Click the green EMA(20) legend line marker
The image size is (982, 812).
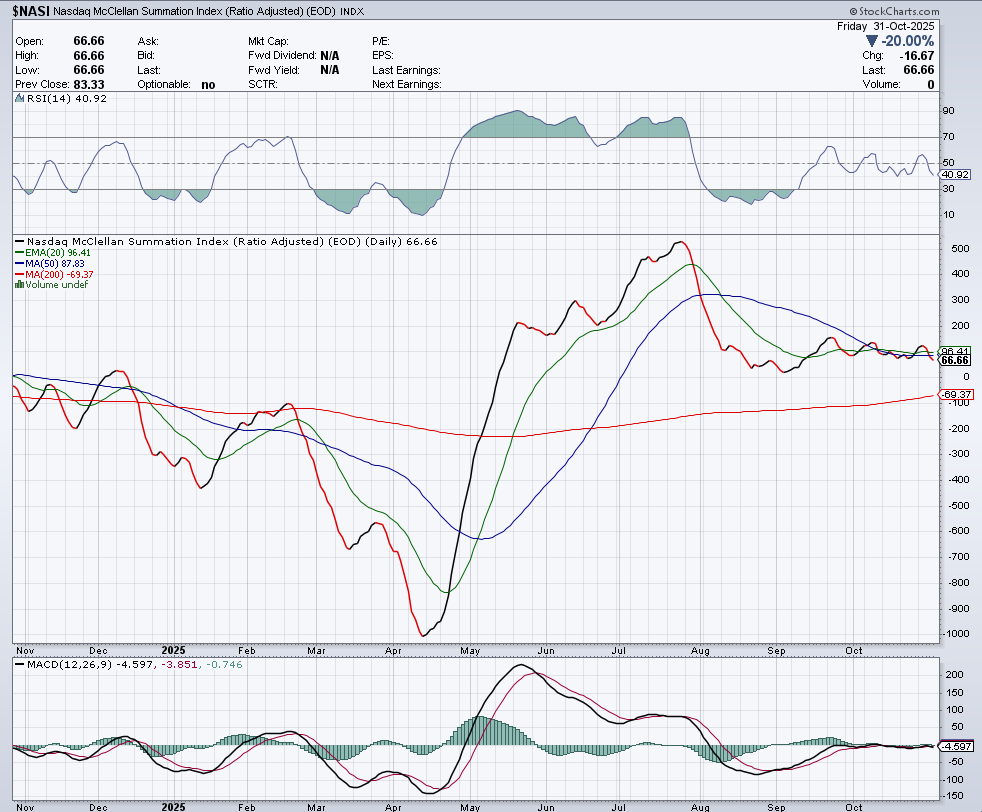click(19, 253)
